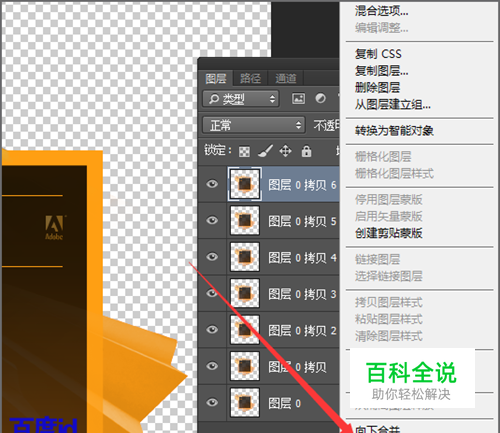The height and width of the screenshot is (433, 500).
Task: Hide layer 图层 0 拷贝 4
Action: [x=212, y=257]
